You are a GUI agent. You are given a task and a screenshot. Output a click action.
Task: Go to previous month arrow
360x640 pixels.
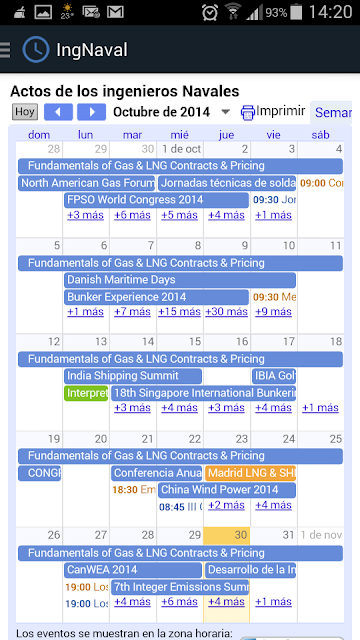[58, 112]
